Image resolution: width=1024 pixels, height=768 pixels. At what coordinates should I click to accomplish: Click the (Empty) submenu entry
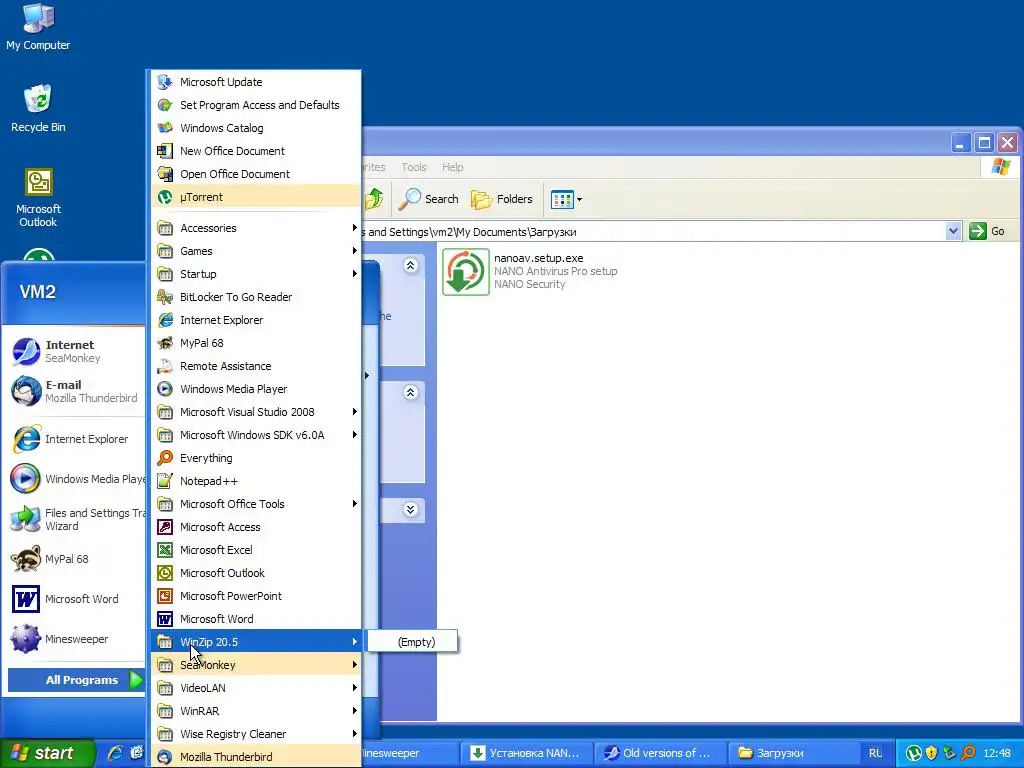[x=413, y=642]
